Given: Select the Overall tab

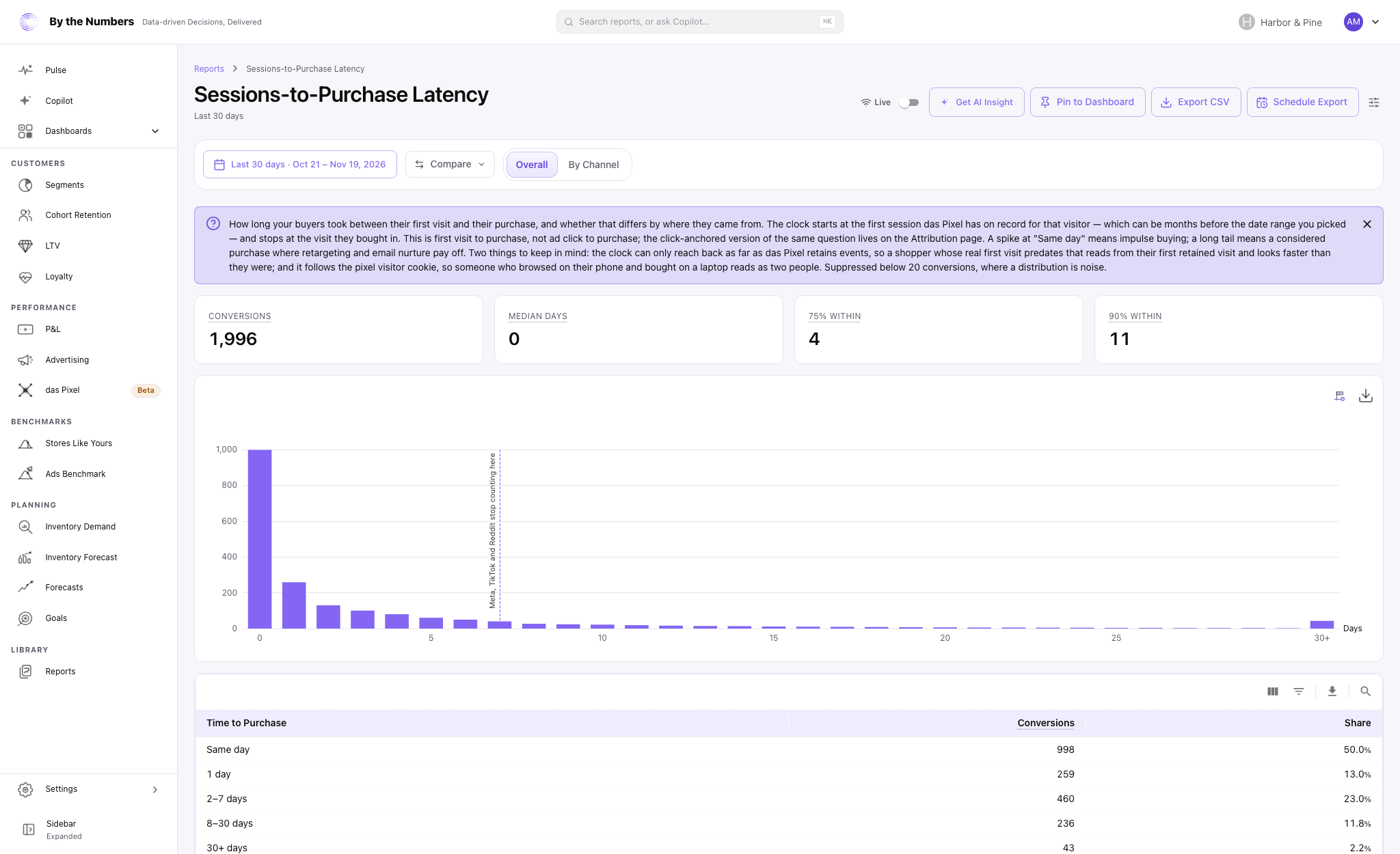Looking at the screenshot, I should (x=532, y=165).
